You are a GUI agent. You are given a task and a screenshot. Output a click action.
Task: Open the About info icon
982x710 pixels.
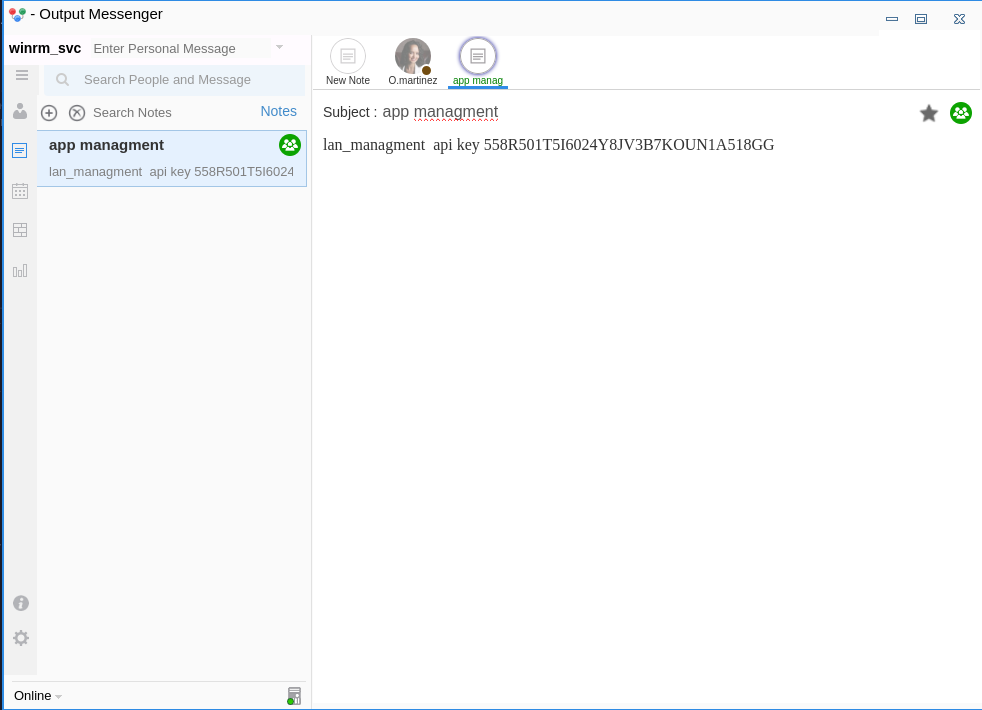tap(21, 603)
